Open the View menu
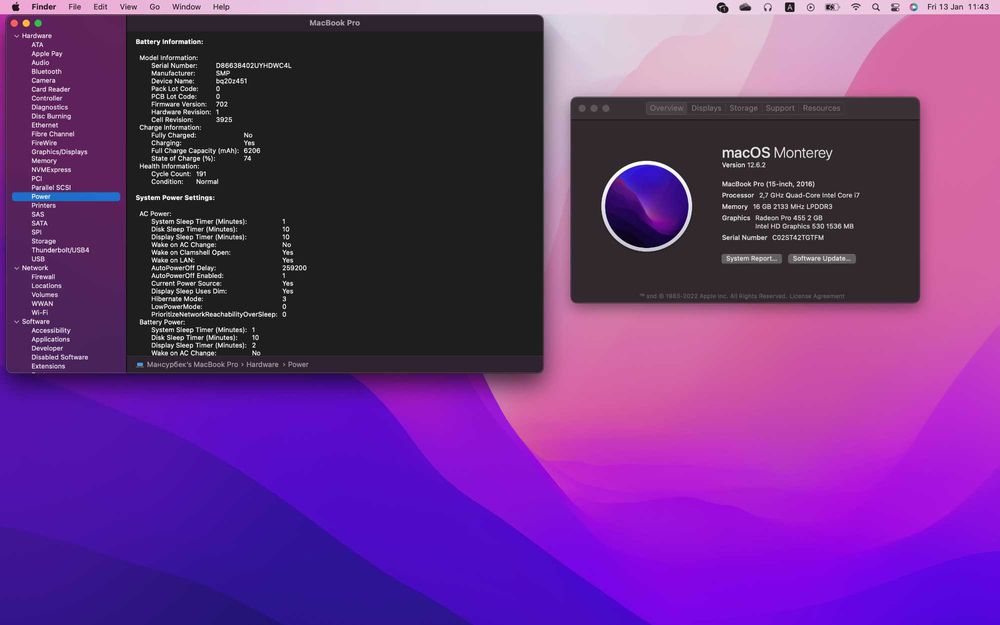This screenshot has width=1000, height=625. tap(128, 7)
